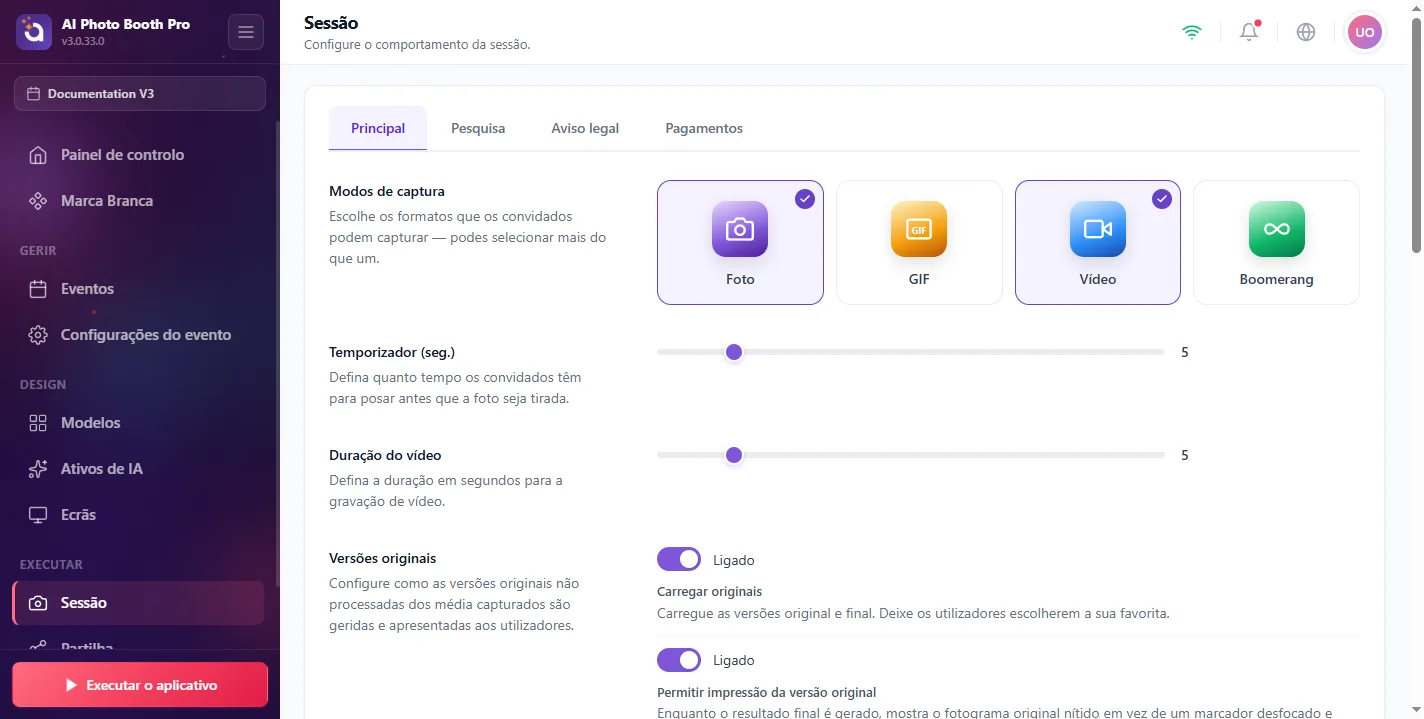The height and width of the screenshot is (719, 1424).
Task: Open Configurações do evento gear icon
Action: point(38,335)
